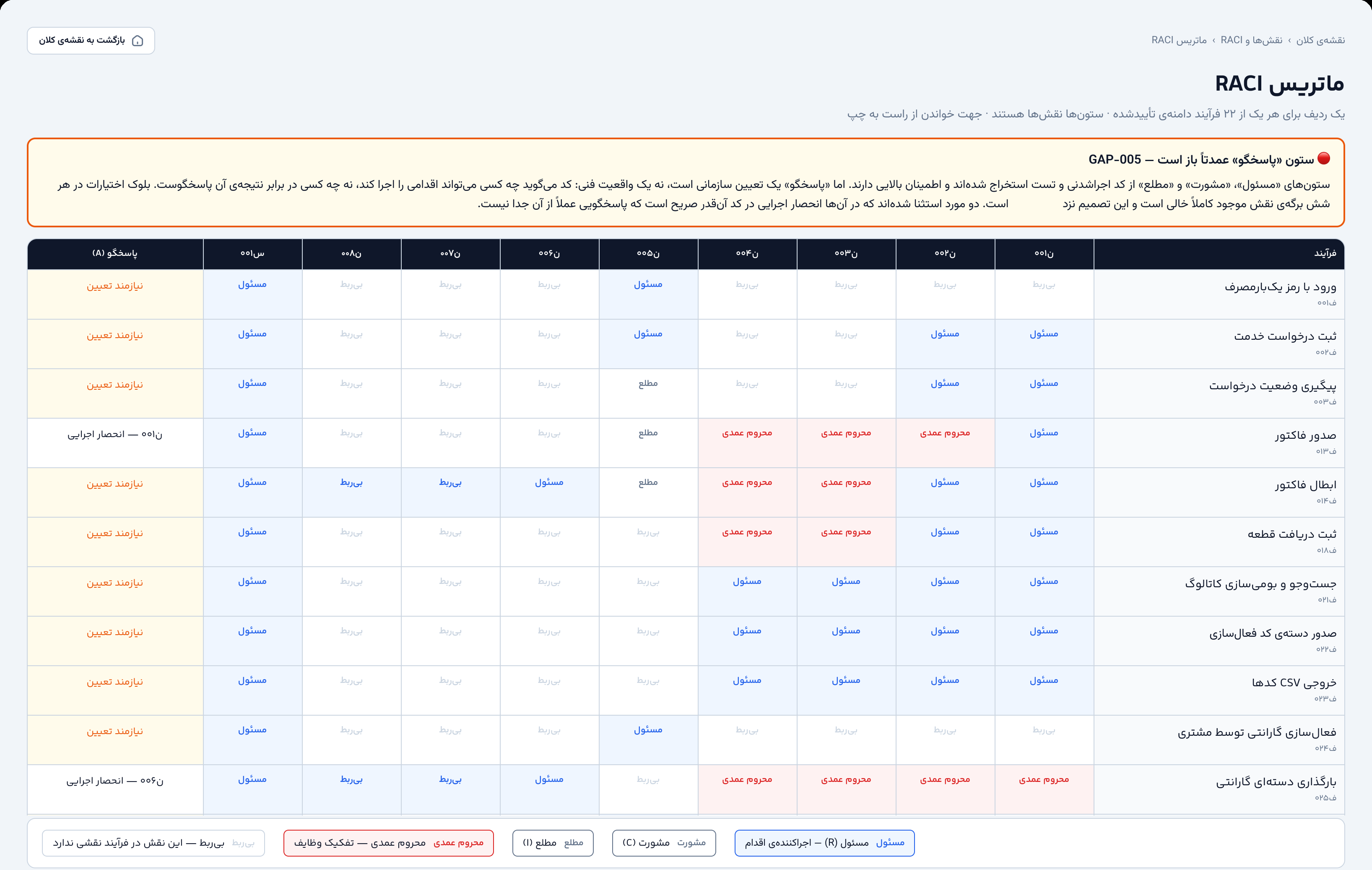
Task: Click the ماتریس RACI page heading
Action: point(1280,84)
